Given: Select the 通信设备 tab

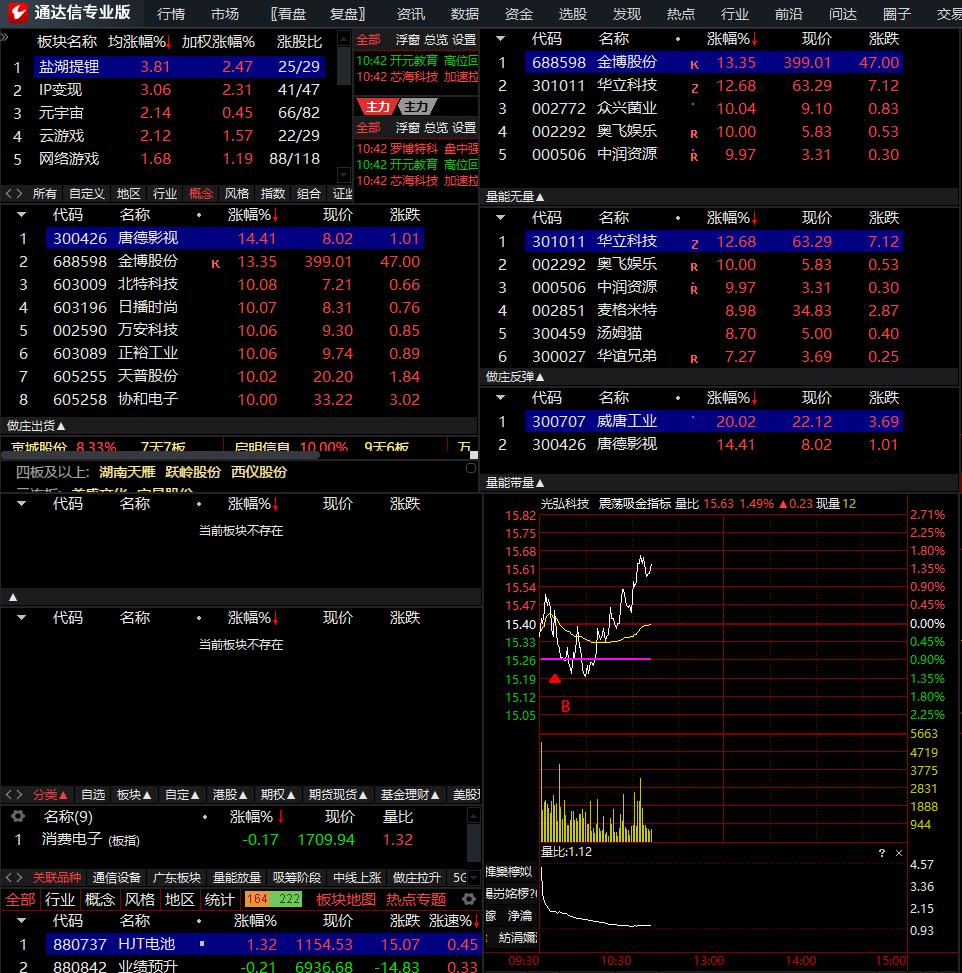Looking at the screenshot, I should (x=117, y=877).
